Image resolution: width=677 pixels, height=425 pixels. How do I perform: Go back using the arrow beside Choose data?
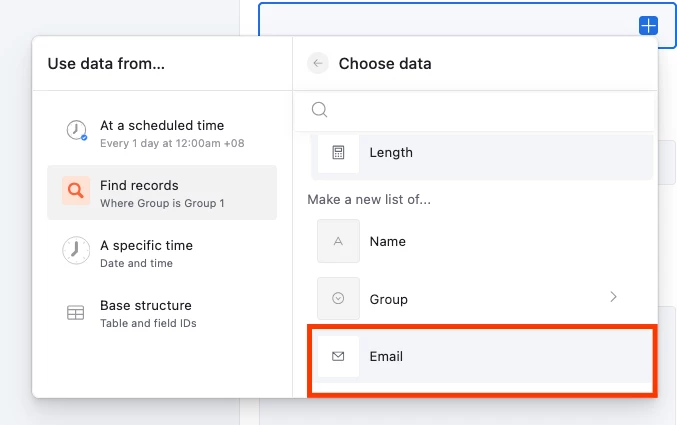pos(318,63)
